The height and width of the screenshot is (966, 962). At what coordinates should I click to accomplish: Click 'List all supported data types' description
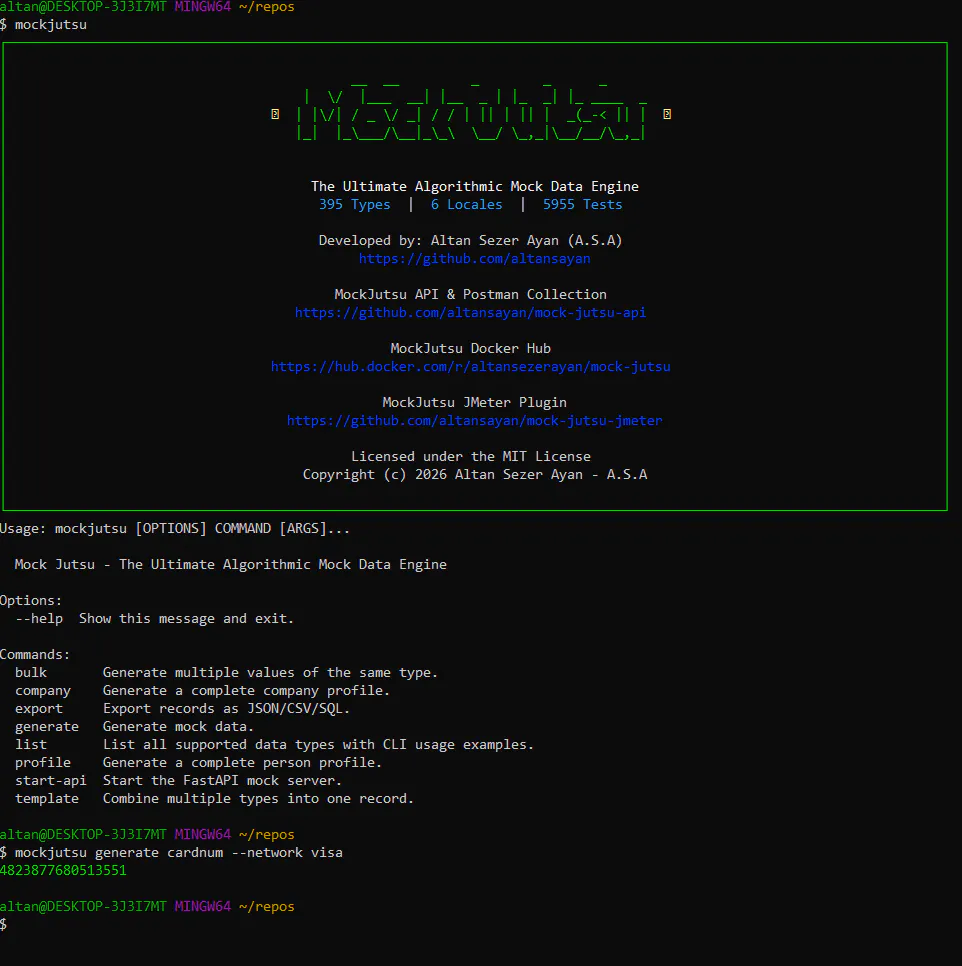(x=318, y=745)
